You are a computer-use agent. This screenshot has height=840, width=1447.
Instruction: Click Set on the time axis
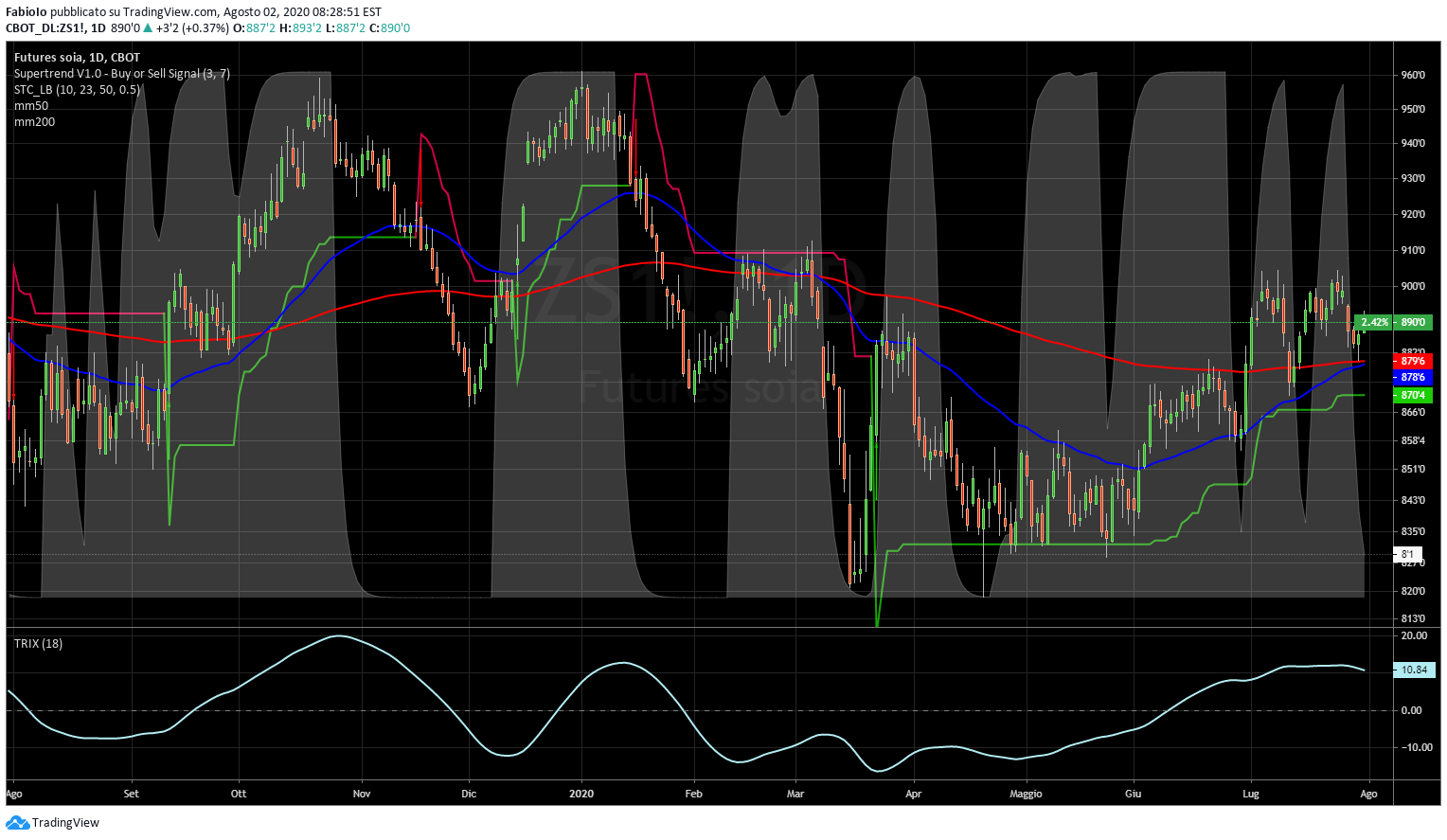[x=131, y=794]
